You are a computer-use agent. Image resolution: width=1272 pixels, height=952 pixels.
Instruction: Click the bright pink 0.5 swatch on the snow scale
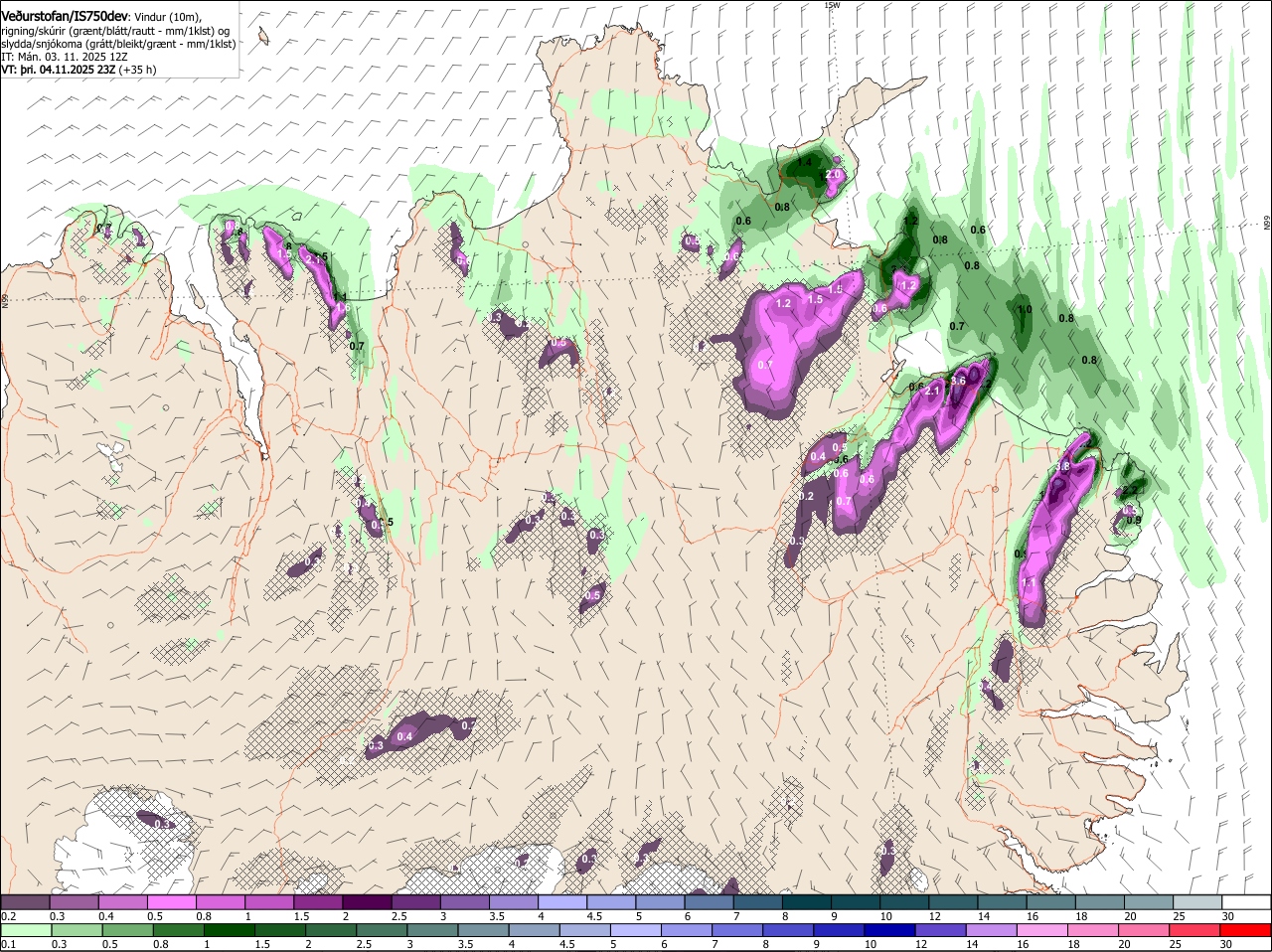point(171,901)
